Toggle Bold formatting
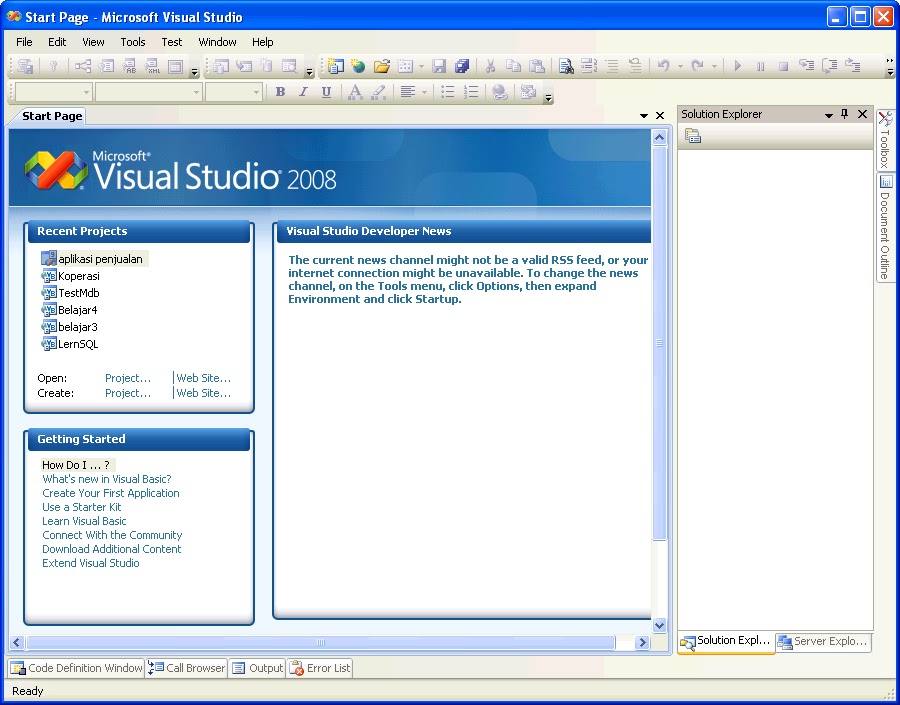 [x=281, y=91]
